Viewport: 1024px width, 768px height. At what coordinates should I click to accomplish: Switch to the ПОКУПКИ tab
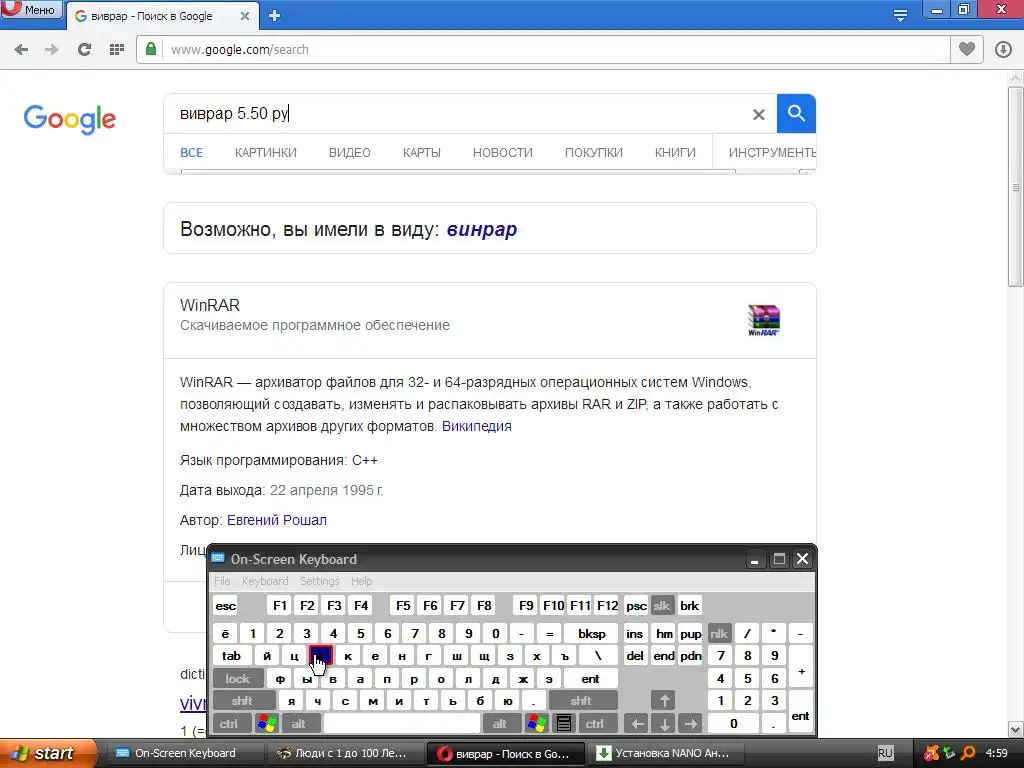(594, 153)
